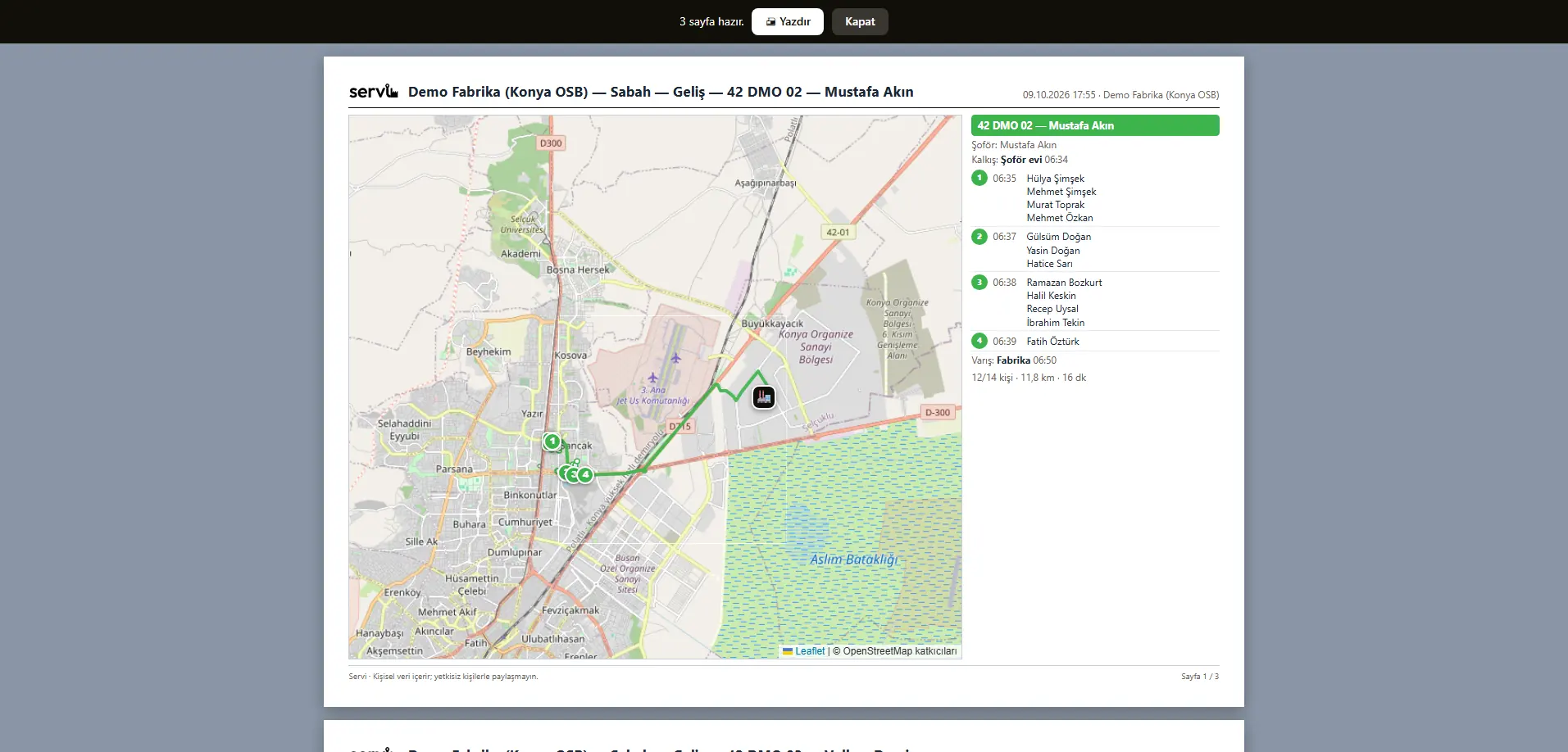Select passenger Mehmet Özkan
This screenshot has width=1568, height=752.
[x=1059, y=218]
